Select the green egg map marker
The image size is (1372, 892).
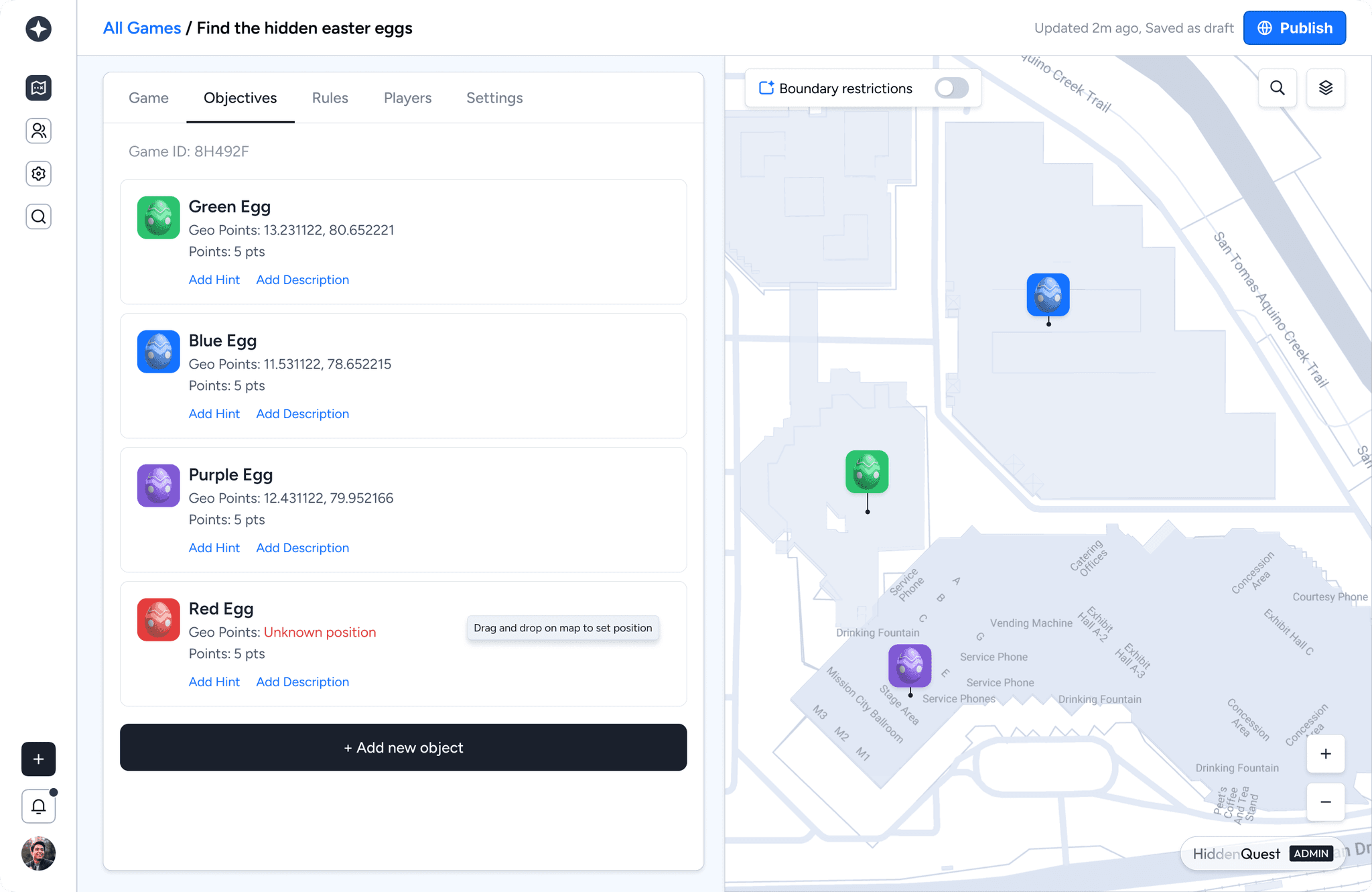[x=867, y=472]
